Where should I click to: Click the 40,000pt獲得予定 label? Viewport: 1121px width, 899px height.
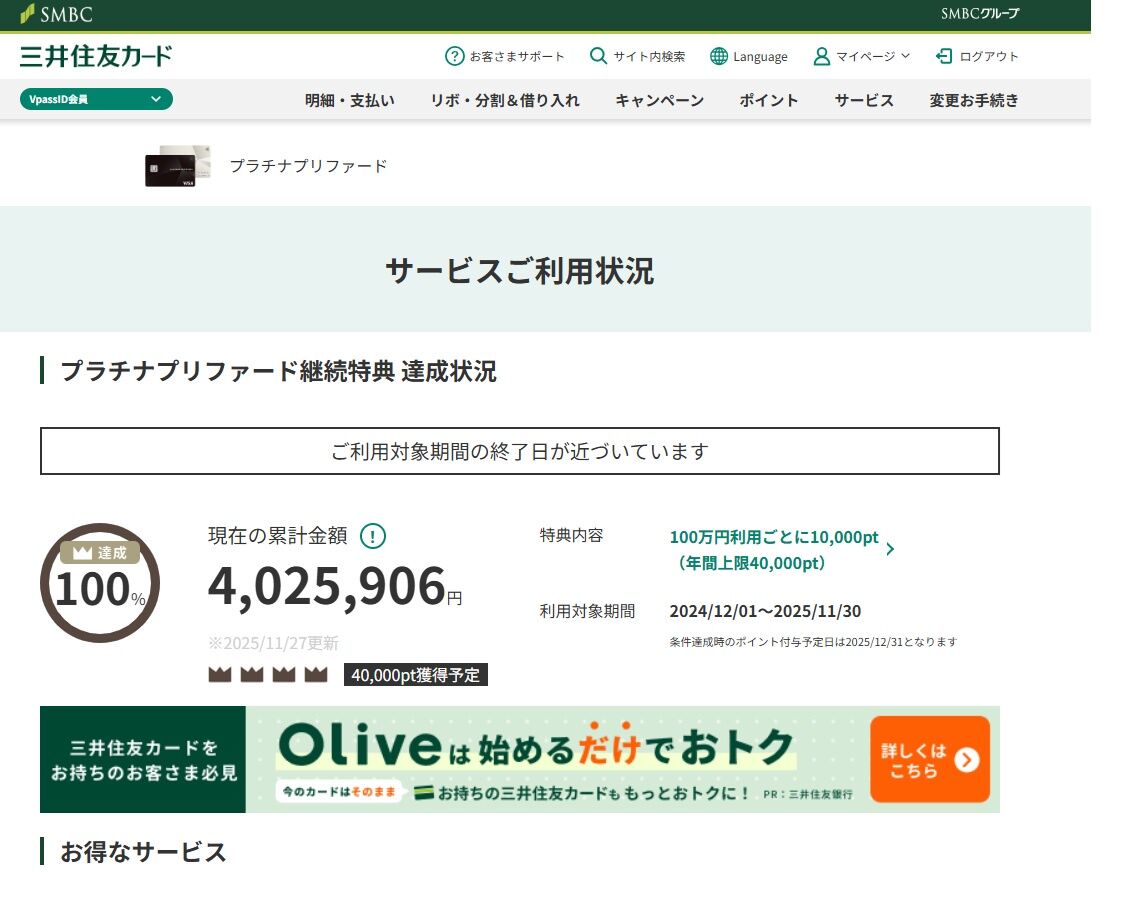(415, 674)
